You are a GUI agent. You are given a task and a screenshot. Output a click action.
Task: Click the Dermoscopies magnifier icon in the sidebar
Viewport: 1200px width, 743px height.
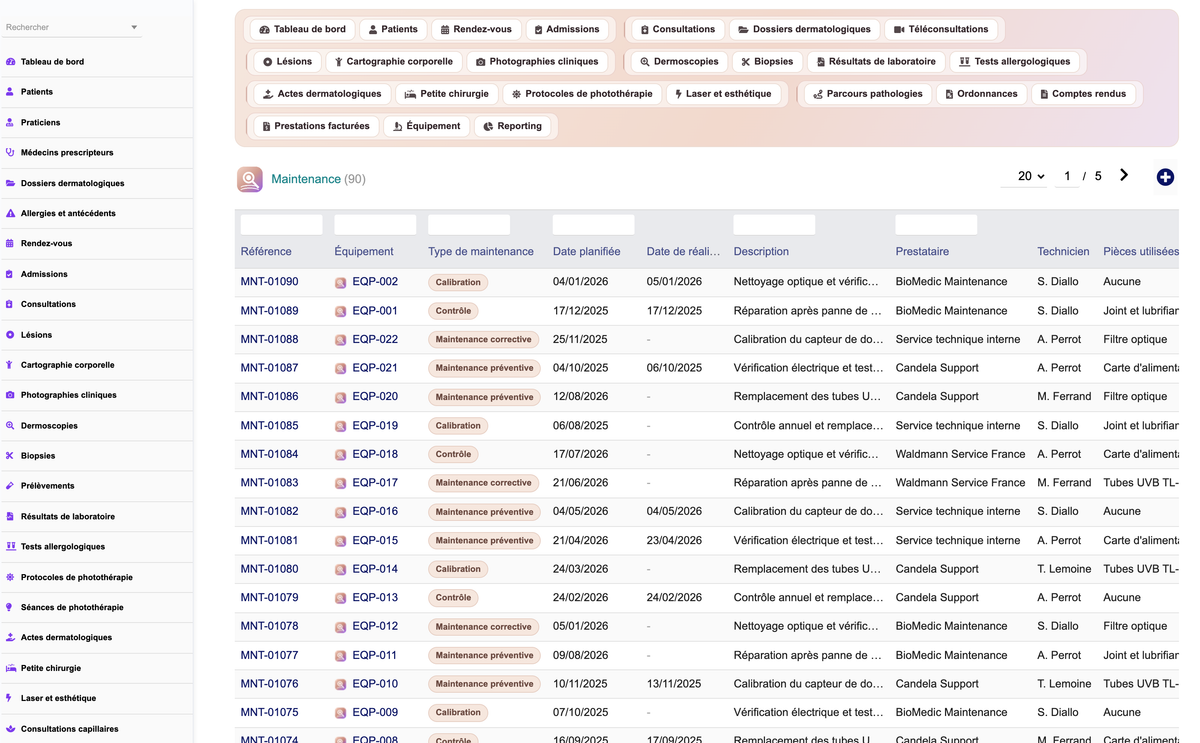pos(10,426)
